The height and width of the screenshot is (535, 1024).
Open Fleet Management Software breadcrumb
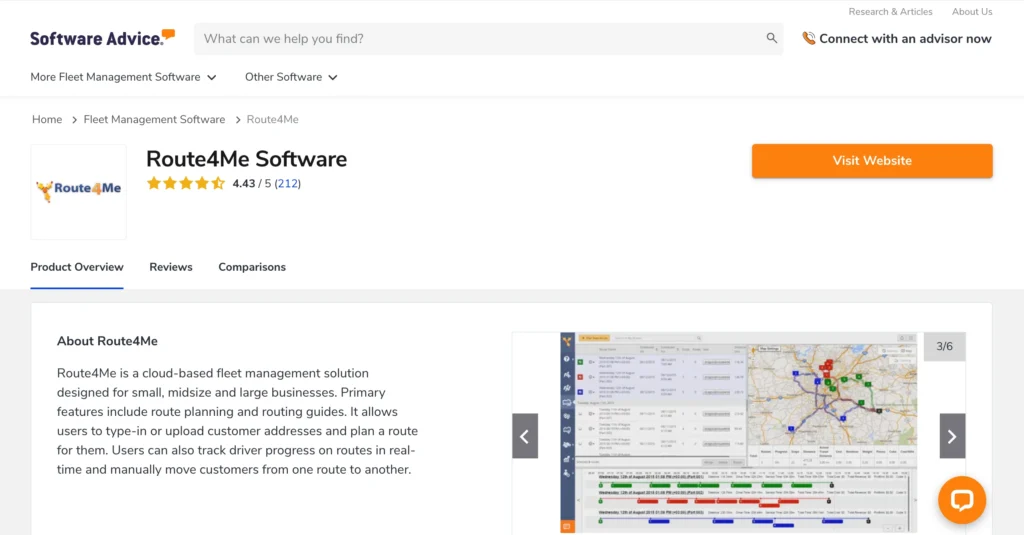point(154,120)
